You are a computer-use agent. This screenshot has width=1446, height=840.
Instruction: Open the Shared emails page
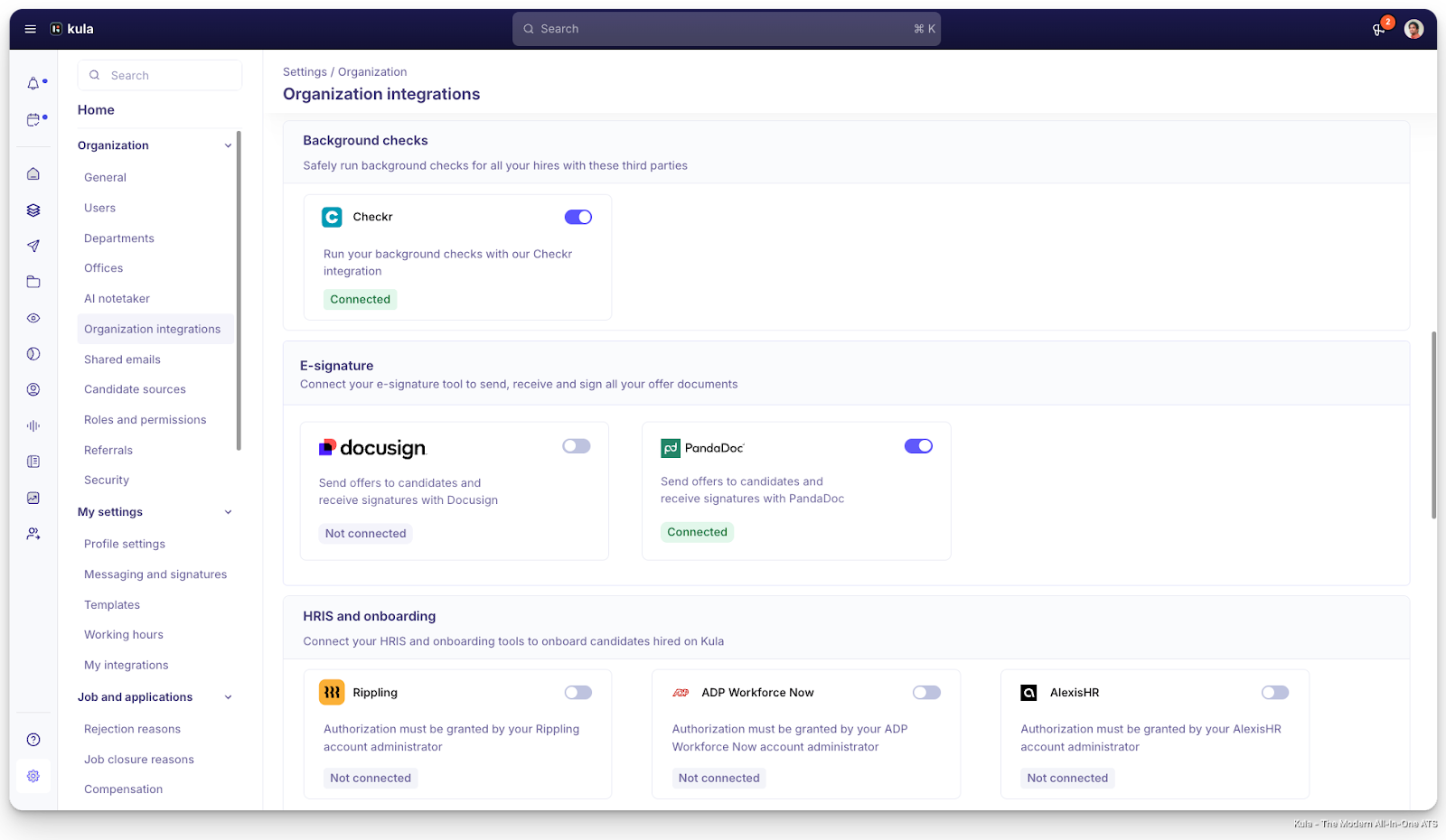click(123, 359)
